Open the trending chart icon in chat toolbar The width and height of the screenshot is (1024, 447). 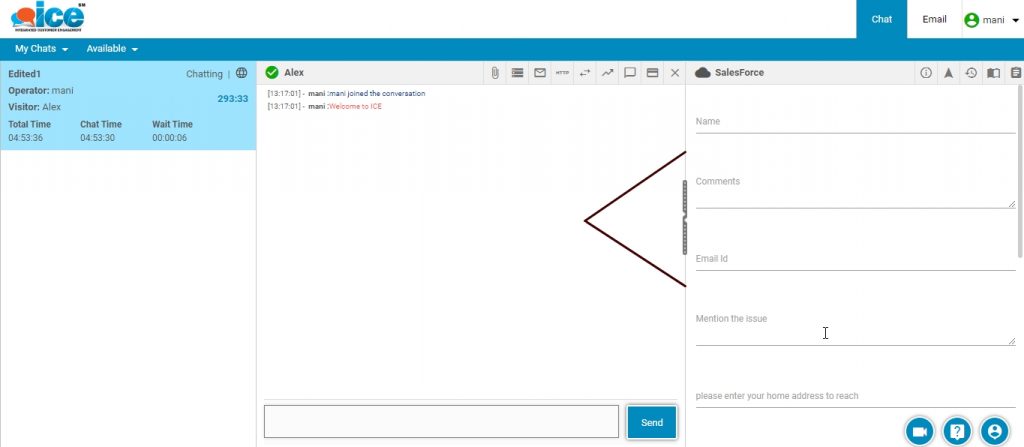(607, 73)
